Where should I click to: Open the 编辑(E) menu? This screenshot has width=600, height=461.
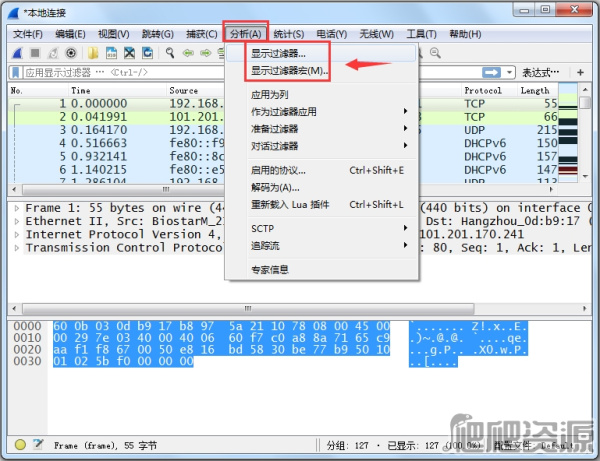(x=70, y=34)
